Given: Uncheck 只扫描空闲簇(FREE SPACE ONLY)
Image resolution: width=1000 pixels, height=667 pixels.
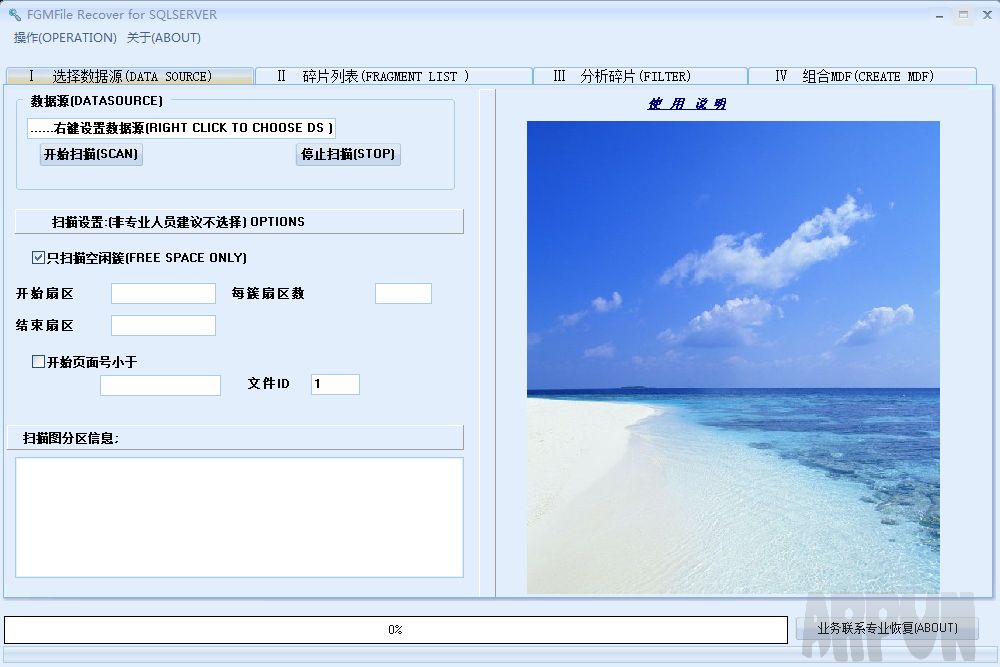Looking at the screenshot, I should point(37,257).
